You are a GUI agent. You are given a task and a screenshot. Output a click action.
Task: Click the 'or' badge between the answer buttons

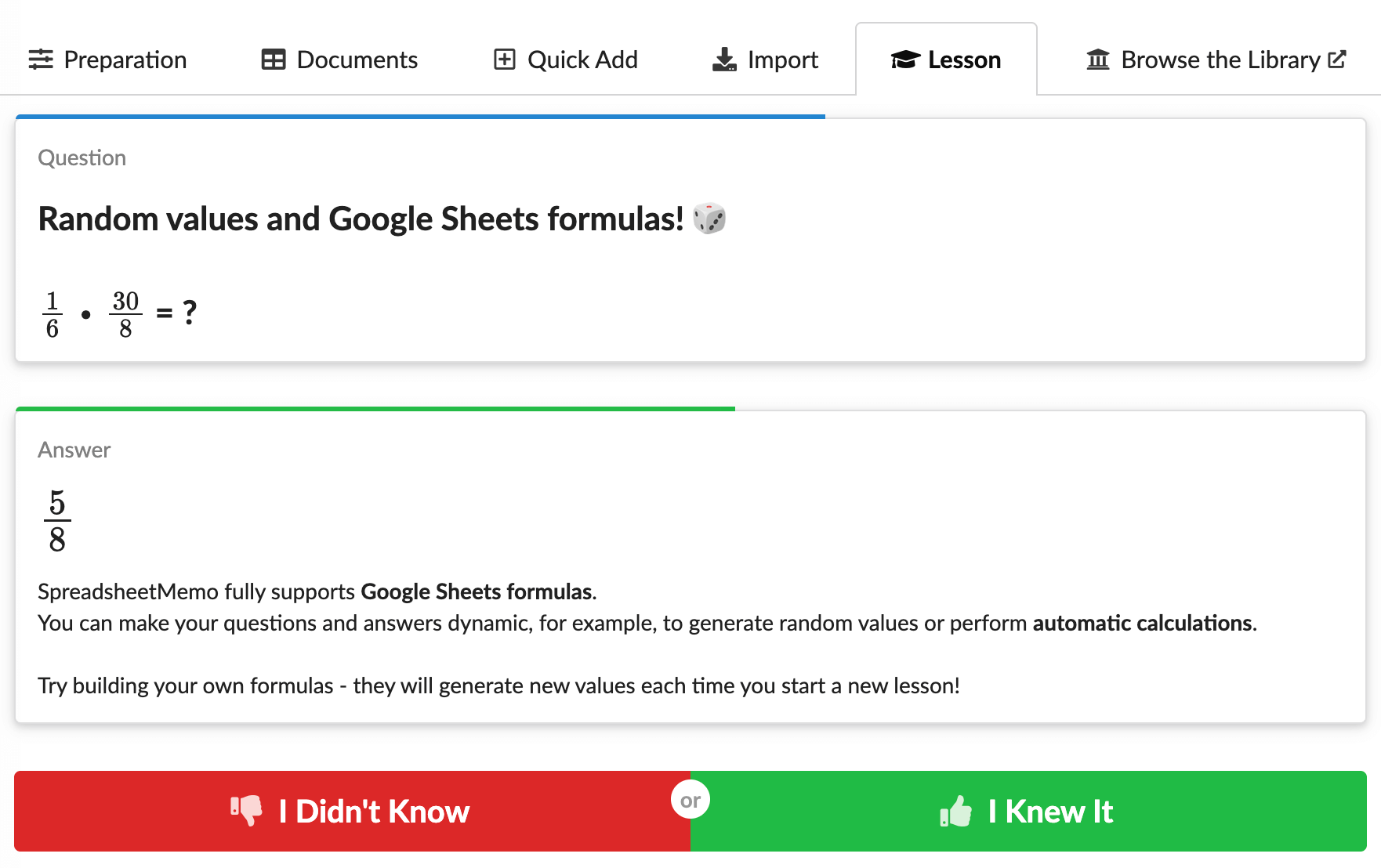[690, 799]
